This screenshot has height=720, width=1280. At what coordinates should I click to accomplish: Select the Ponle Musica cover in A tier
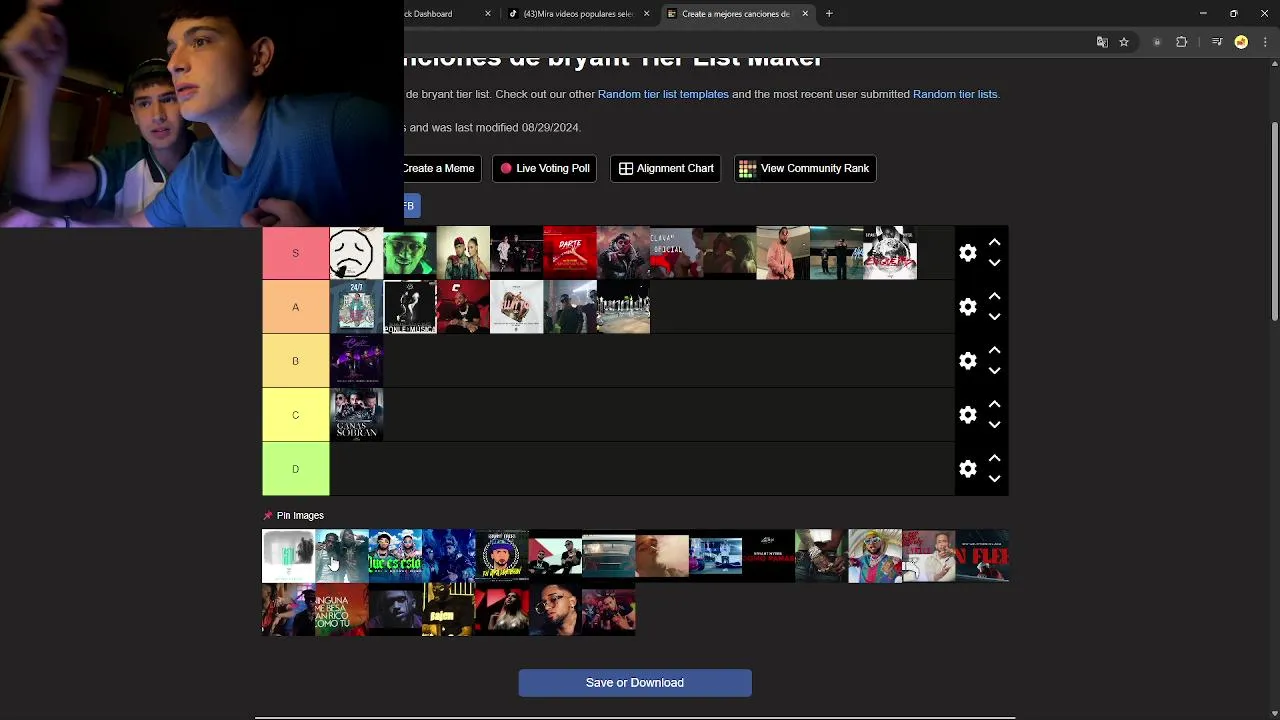(410, 307)
